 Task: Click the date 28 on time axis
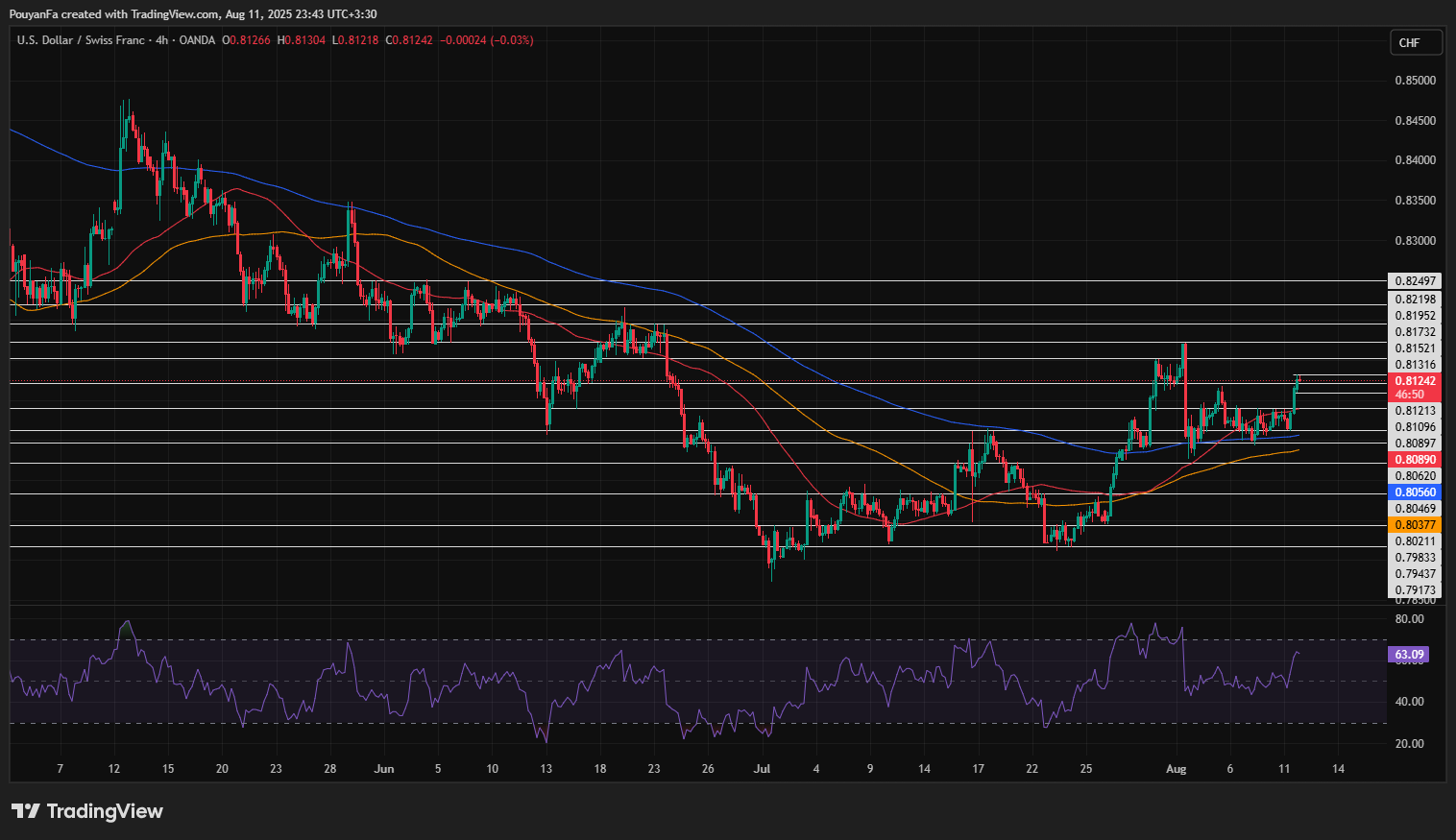click(x=330, y=769)
